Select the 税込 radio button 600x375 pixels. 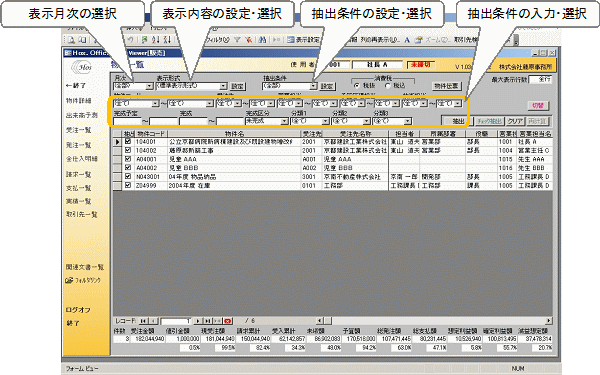[387, 86]
